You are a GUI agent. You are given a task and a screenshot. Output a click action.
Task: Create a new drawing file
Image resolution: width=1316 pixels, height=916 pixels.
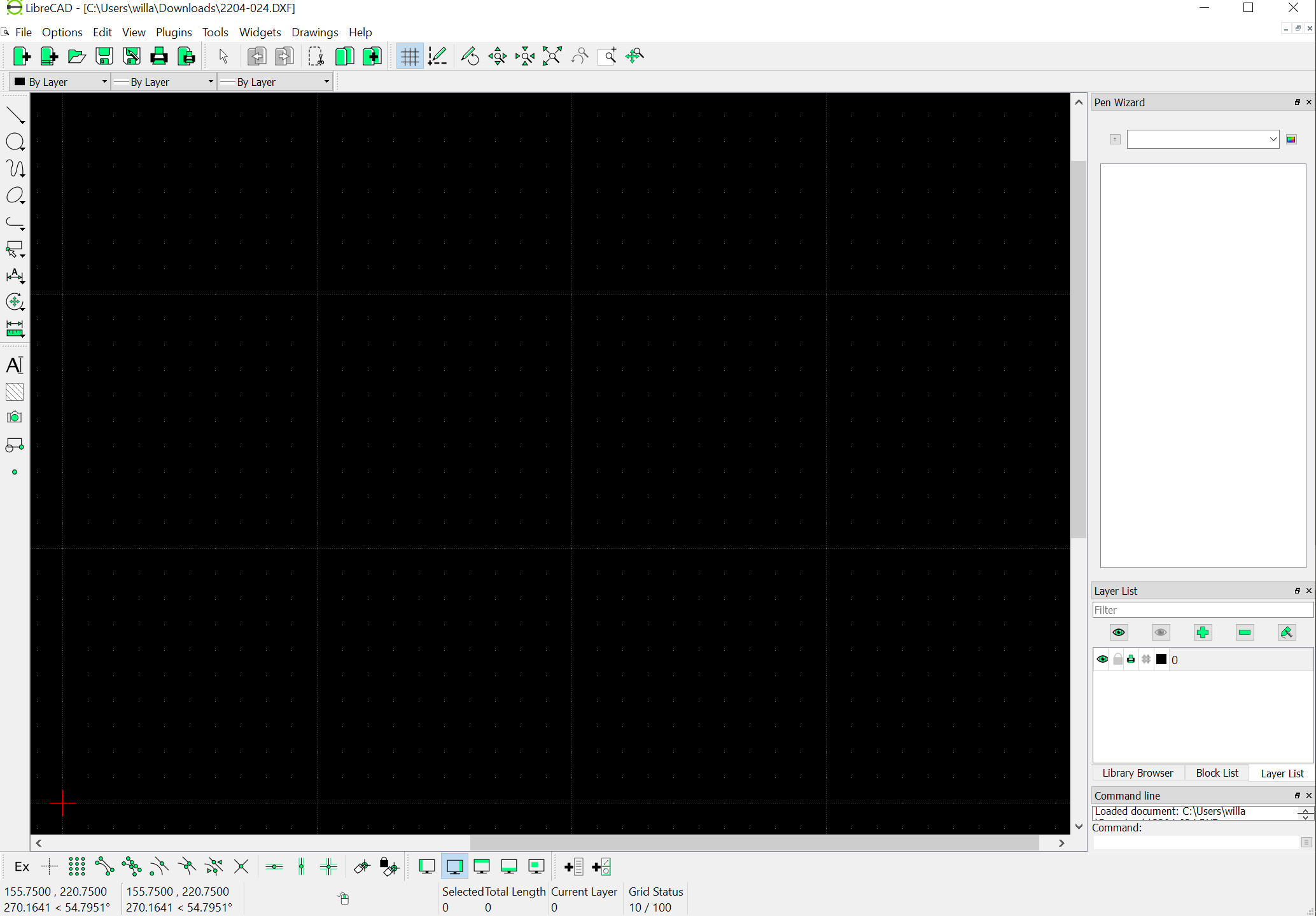tap(22, 57)
